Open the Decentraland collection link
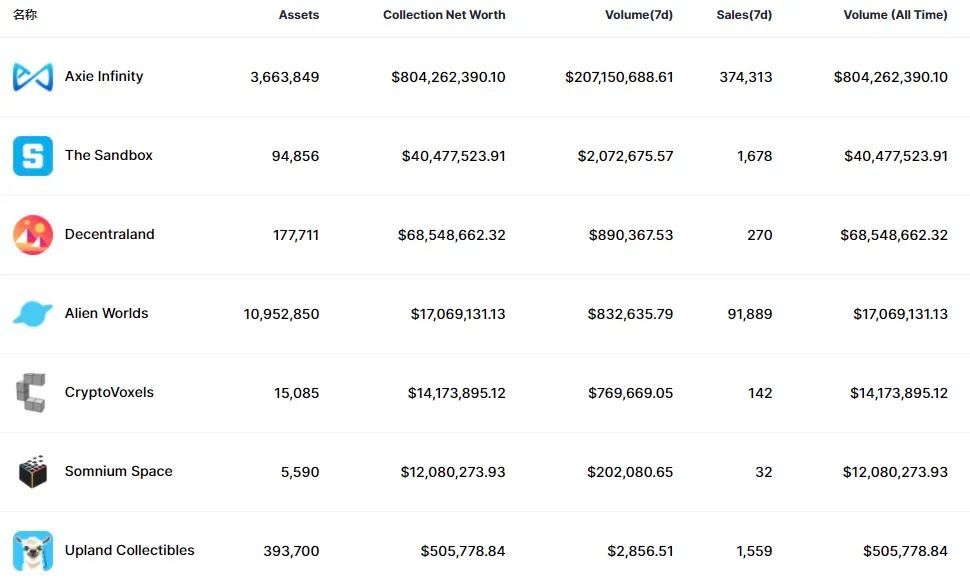This screenshot has width=970, height=586. [x=110, y=235]
